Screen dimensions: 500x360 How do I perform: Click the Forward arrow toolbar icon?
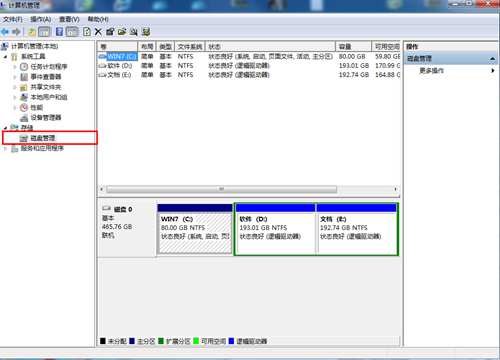click(16, 32)
